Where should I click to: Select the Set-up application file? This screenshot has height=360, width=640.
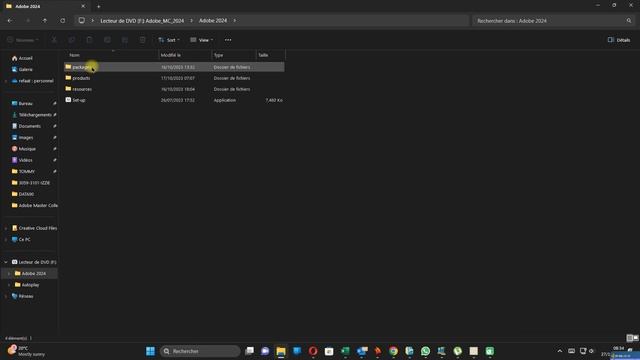[x=174, y=100]
